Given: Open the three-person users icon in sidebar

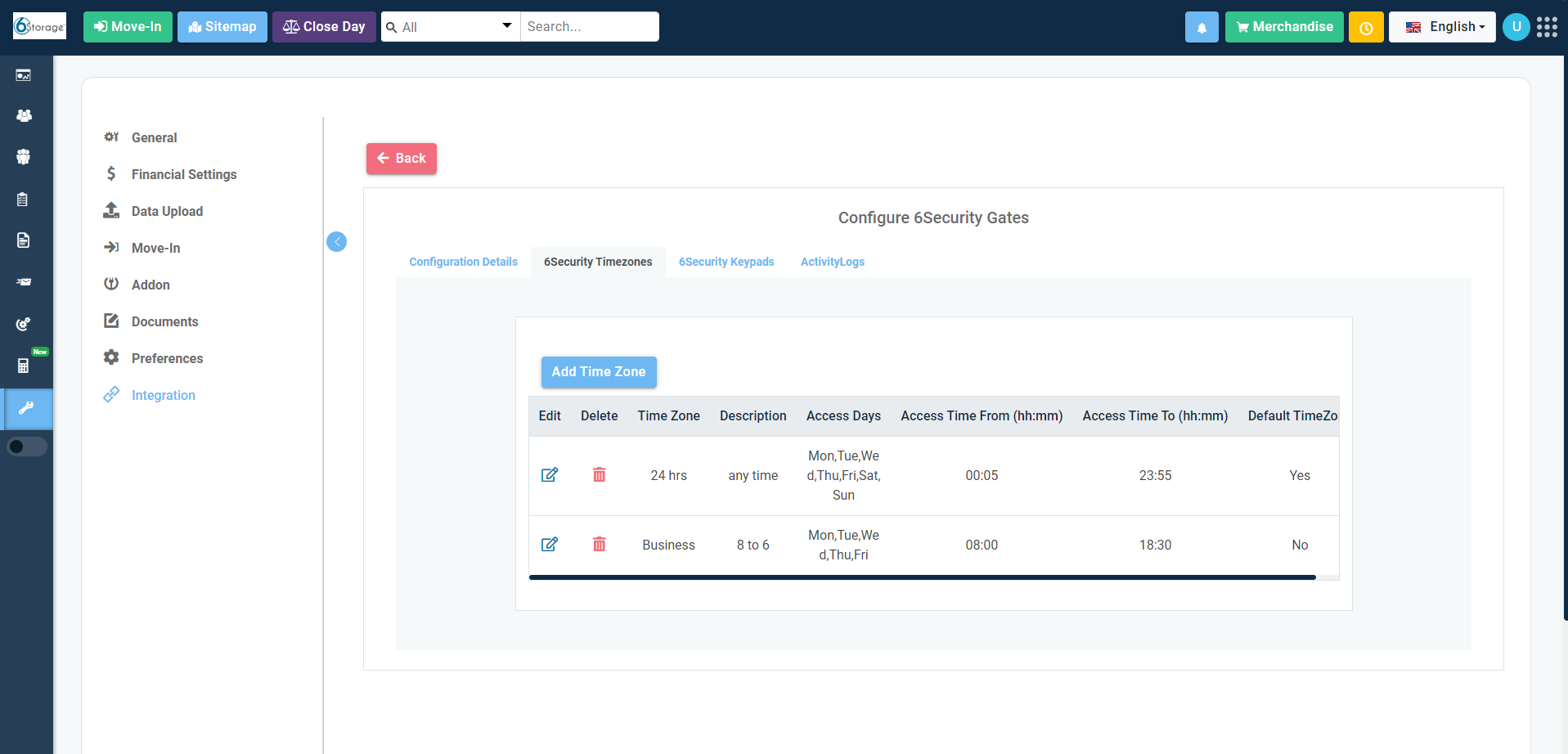Looking at the screenshot, I should (24, 116).
